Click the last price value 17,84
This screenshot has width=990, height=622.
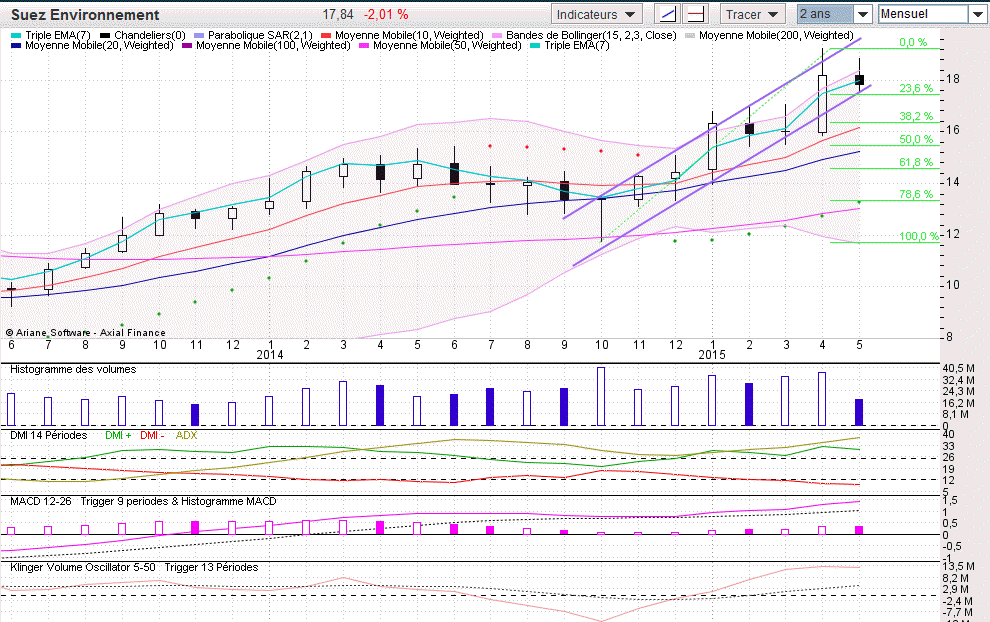(x=338, y=14)
